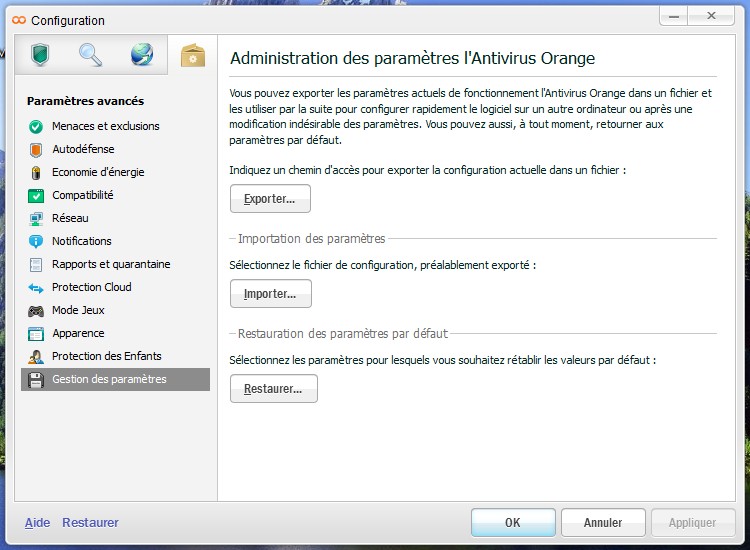Click the Appliquer button
This screenshot has height=550, width=750.
tap(693, 523)
